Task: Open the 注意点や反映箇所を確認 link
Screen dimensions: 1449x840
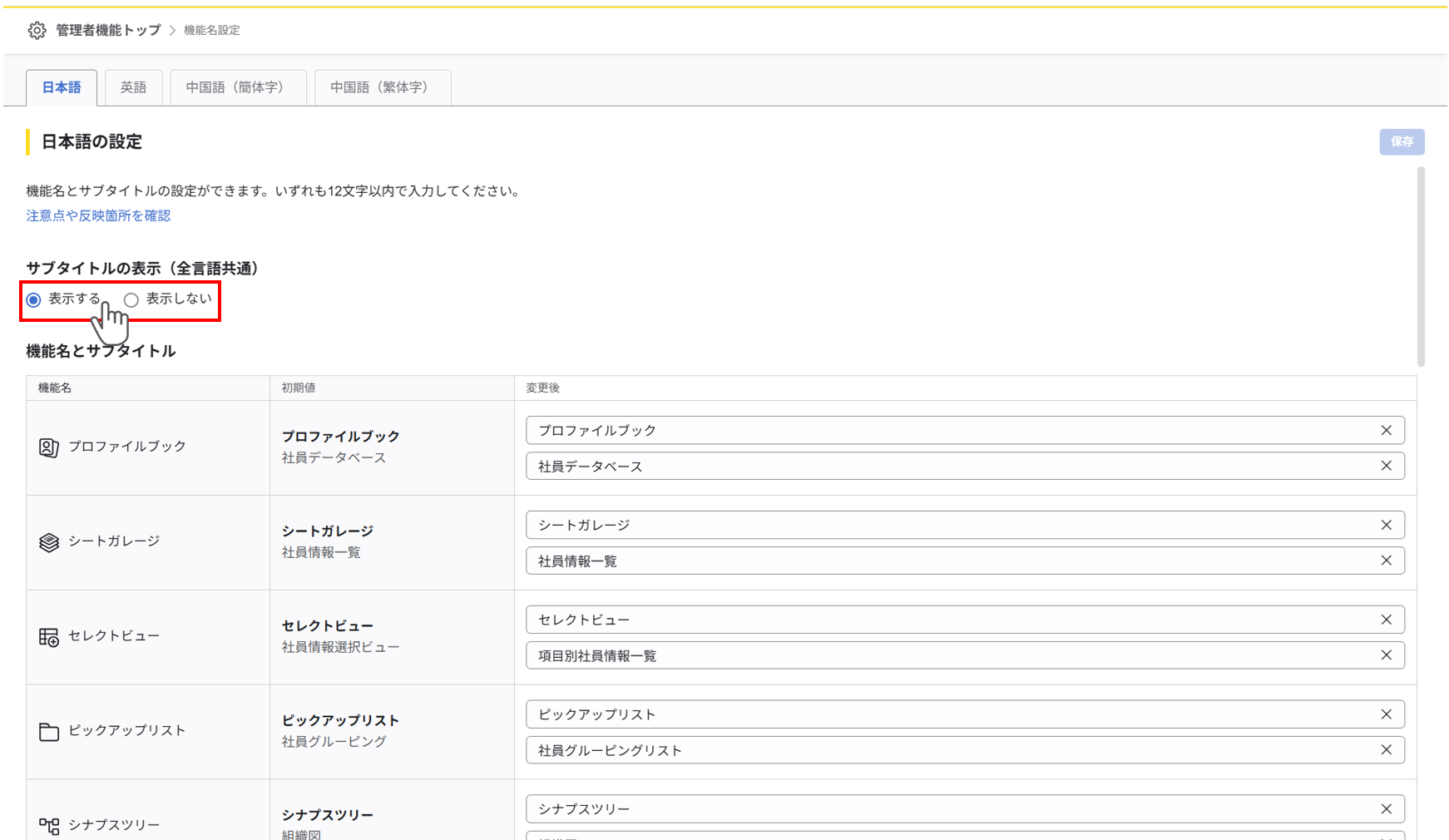Action: click(98, 215)
